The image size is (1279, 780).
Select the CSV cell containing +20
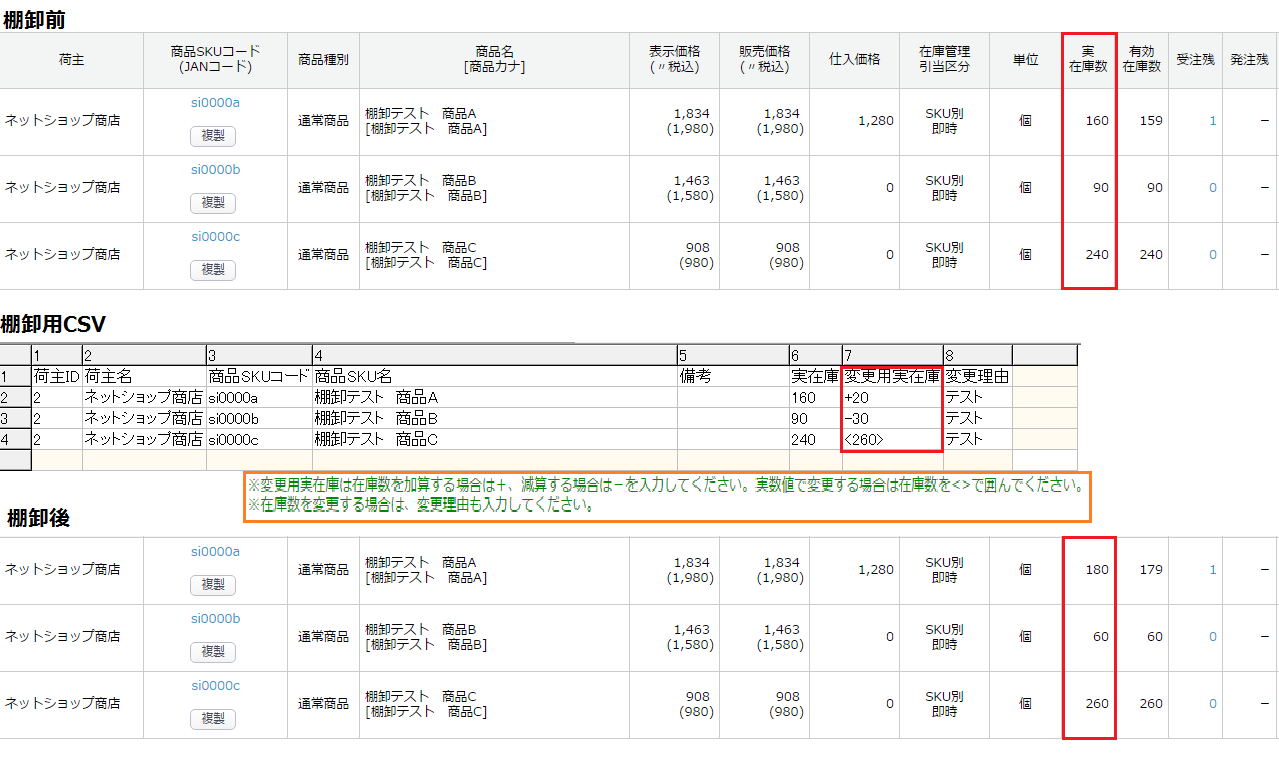pyautogui.click(x=891, y=397)
